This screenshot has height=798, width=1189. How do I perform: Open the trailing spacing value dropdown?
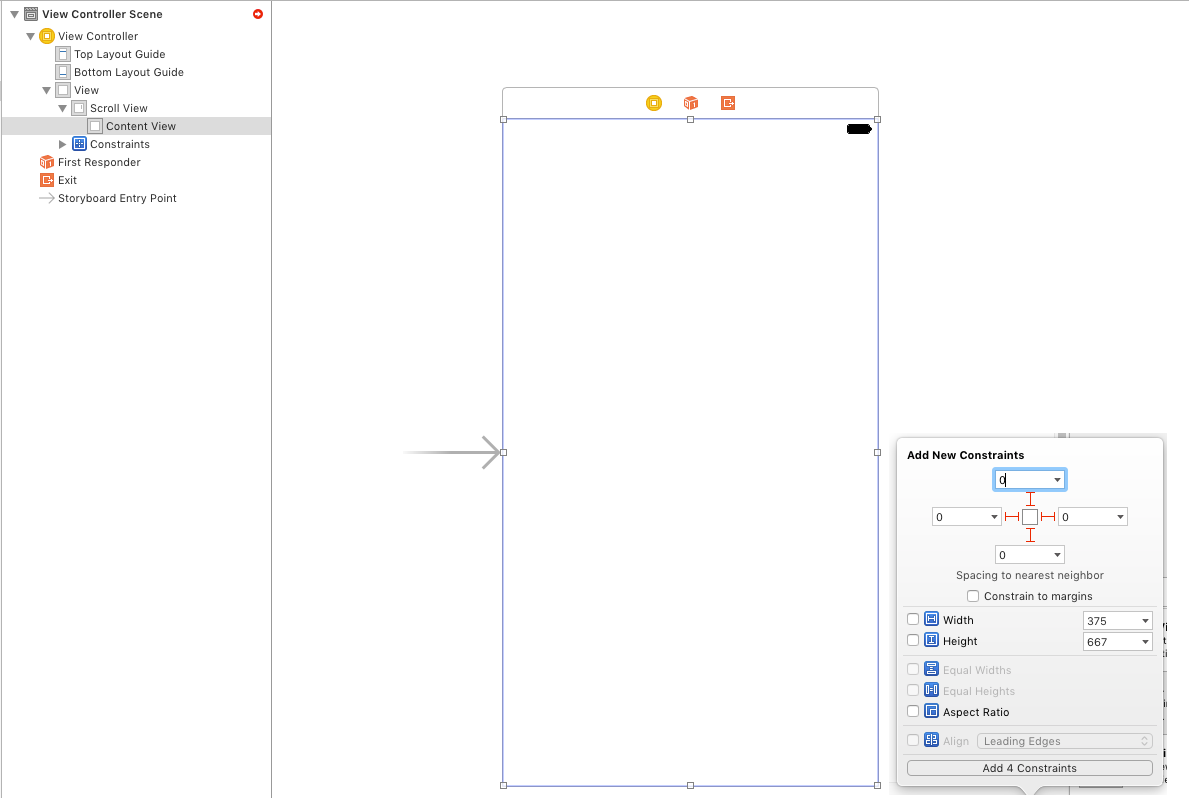(x=1092, y=516)
